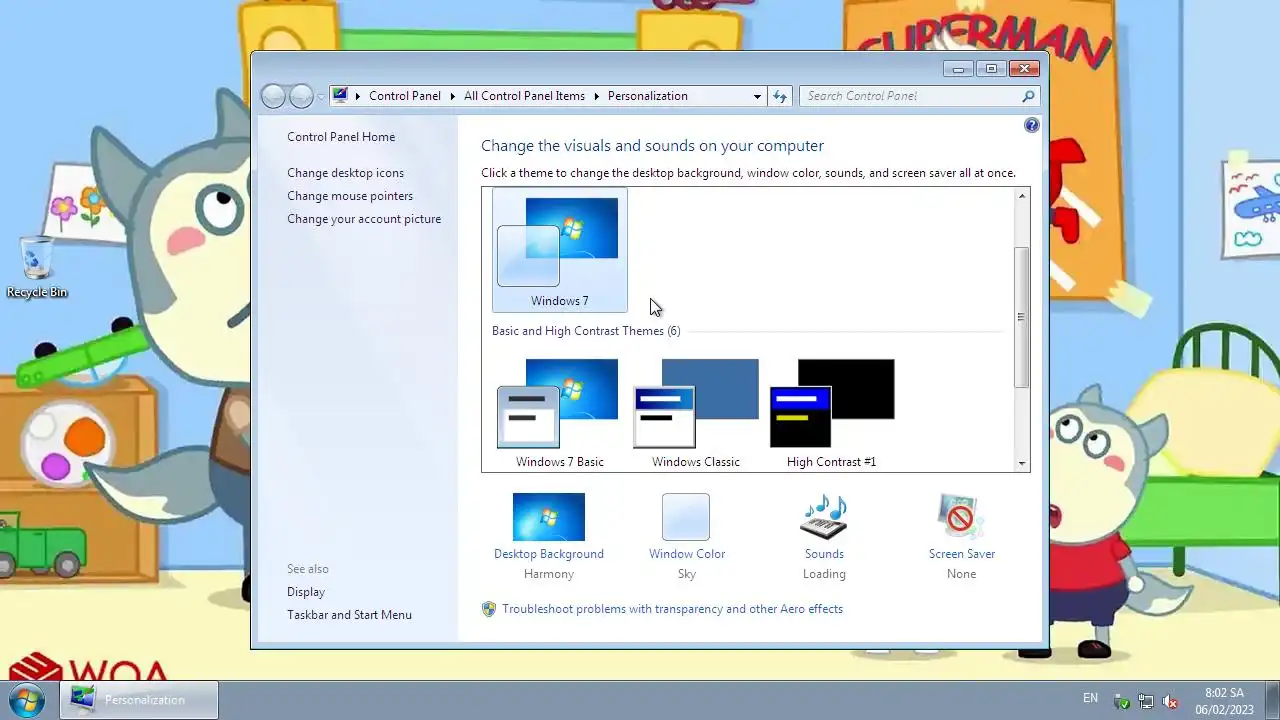The height and width of the screenshot is (720, 1280).
Task: Click the taskbar clock showing 8:02 SA
Action: tap(1224, 701)
